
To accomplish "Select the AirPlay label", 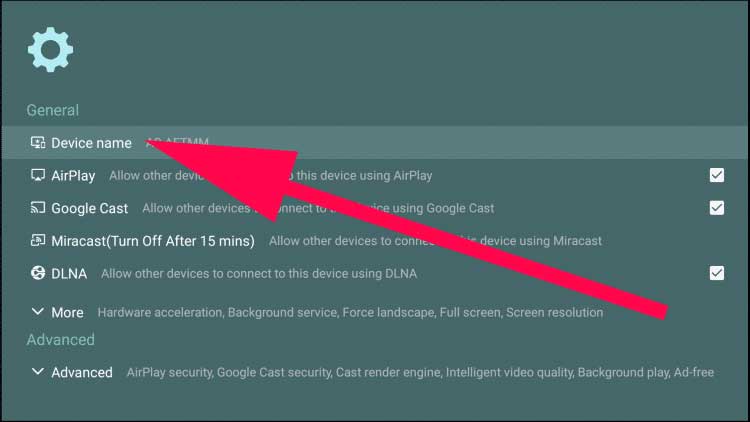I will pos(73,176).
